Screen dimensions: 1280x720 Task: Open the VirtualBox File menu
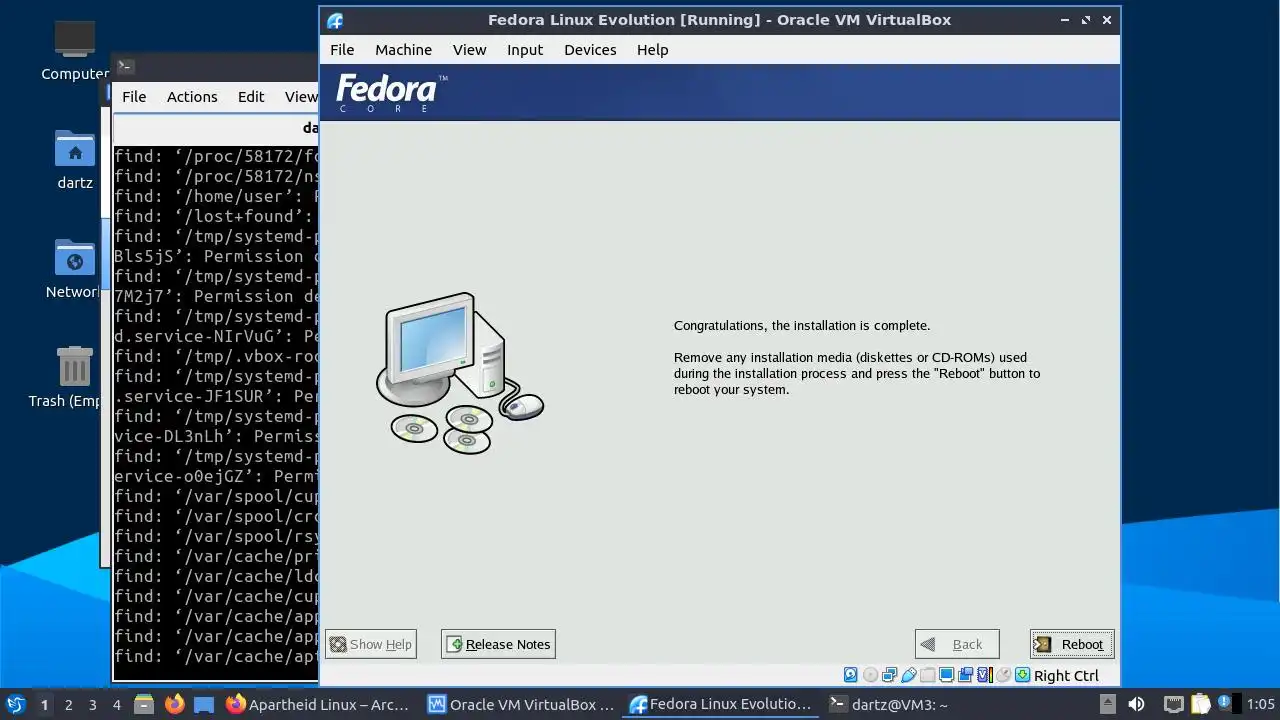(x=342, y=49)
